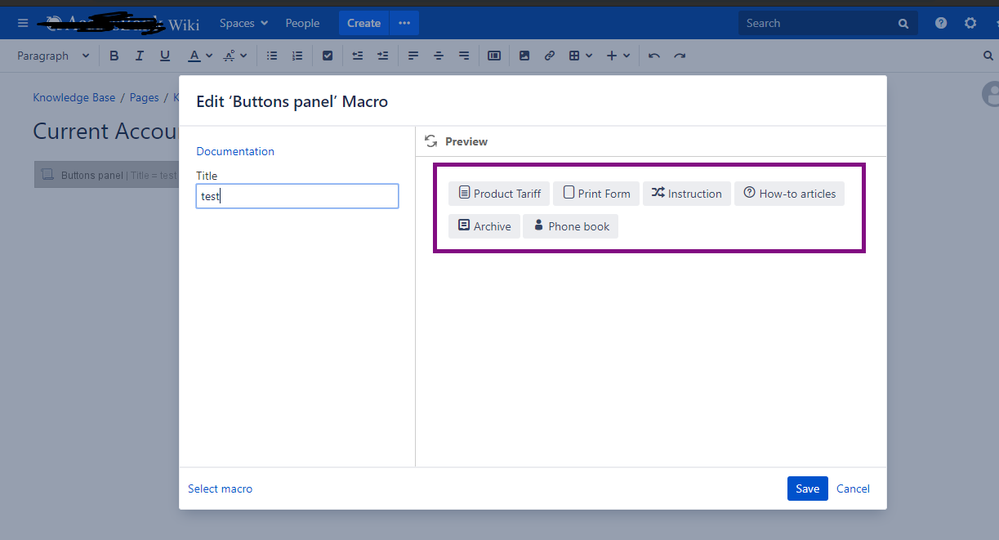The width and height of the screenshot is (999, 540).
Task: Insert a numbered list
Action: pos(298,56)
